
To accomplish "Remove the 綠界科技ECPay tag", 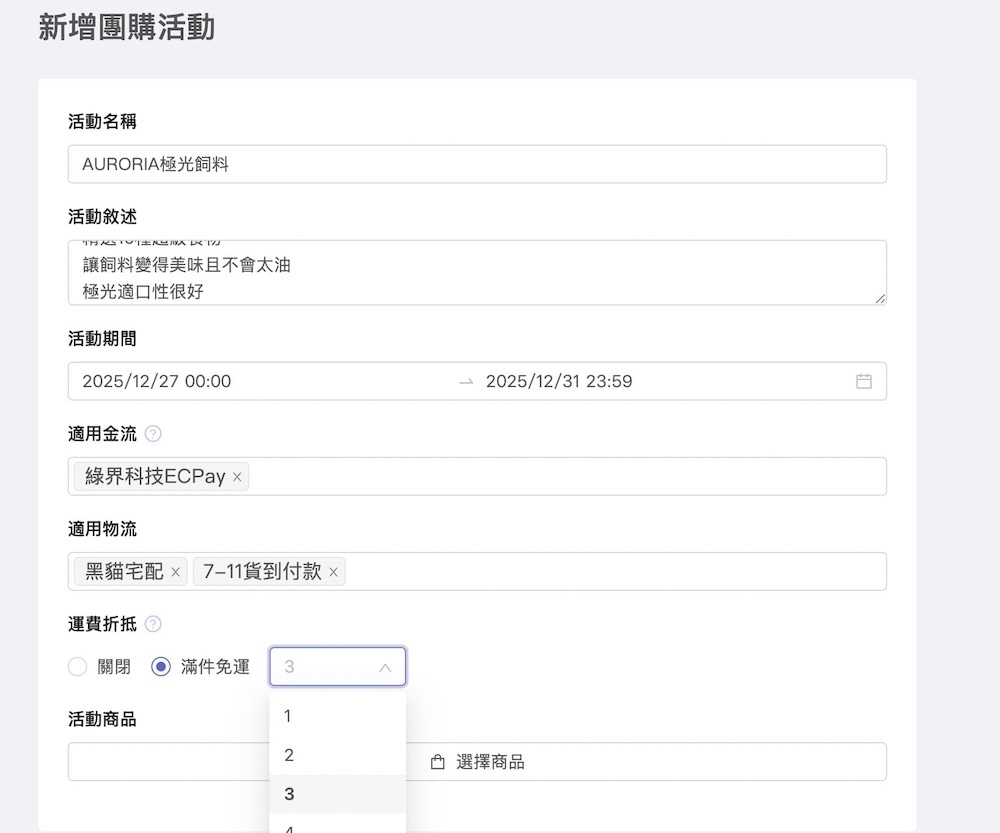I will pos(237,477).
